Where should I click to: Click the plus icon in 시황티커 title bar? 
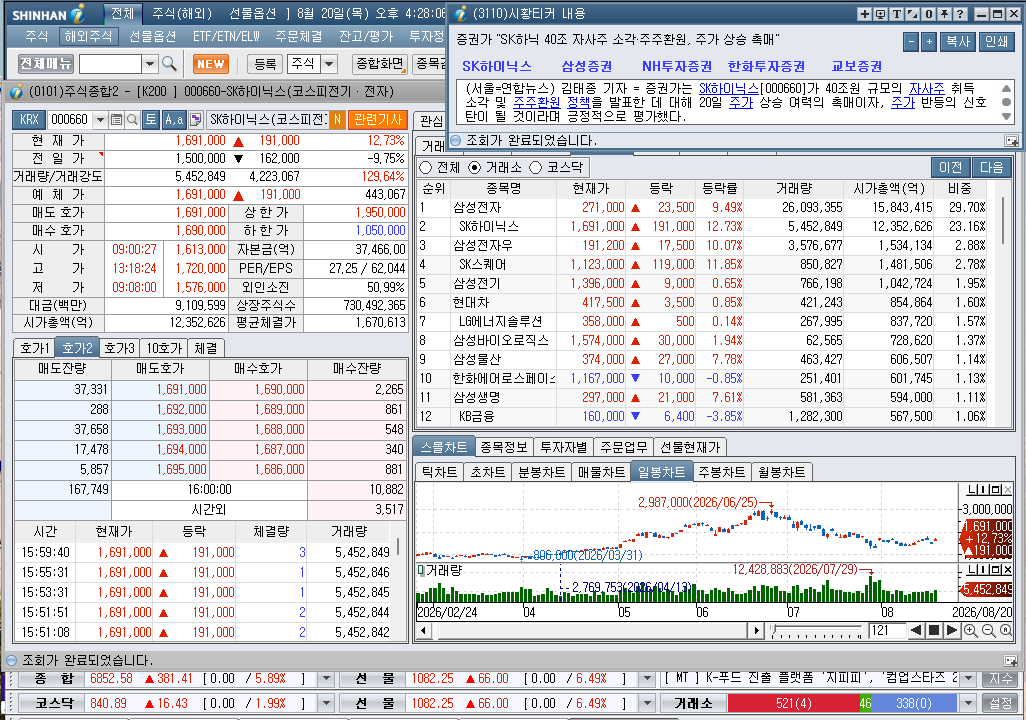[864, 14]
